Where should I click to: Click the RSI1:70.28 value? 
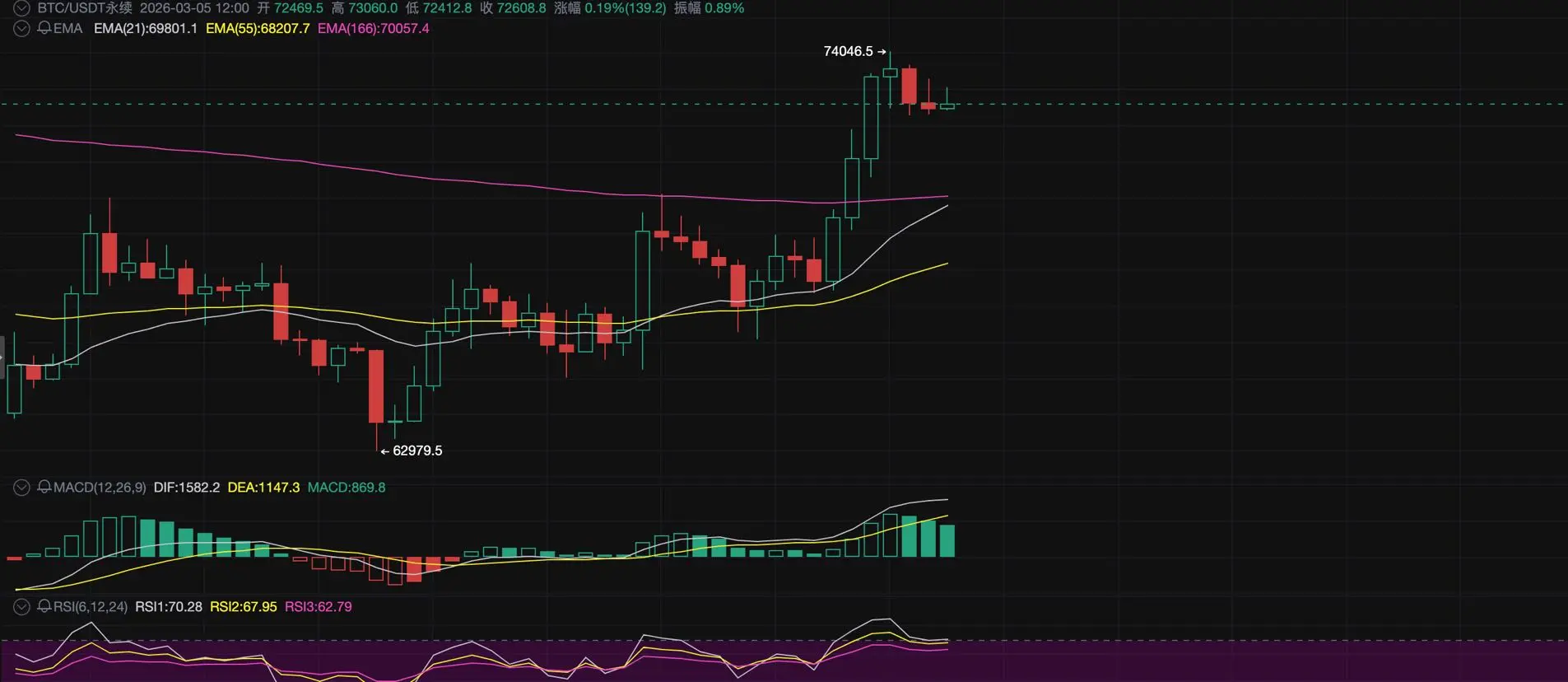click(169, 607)
